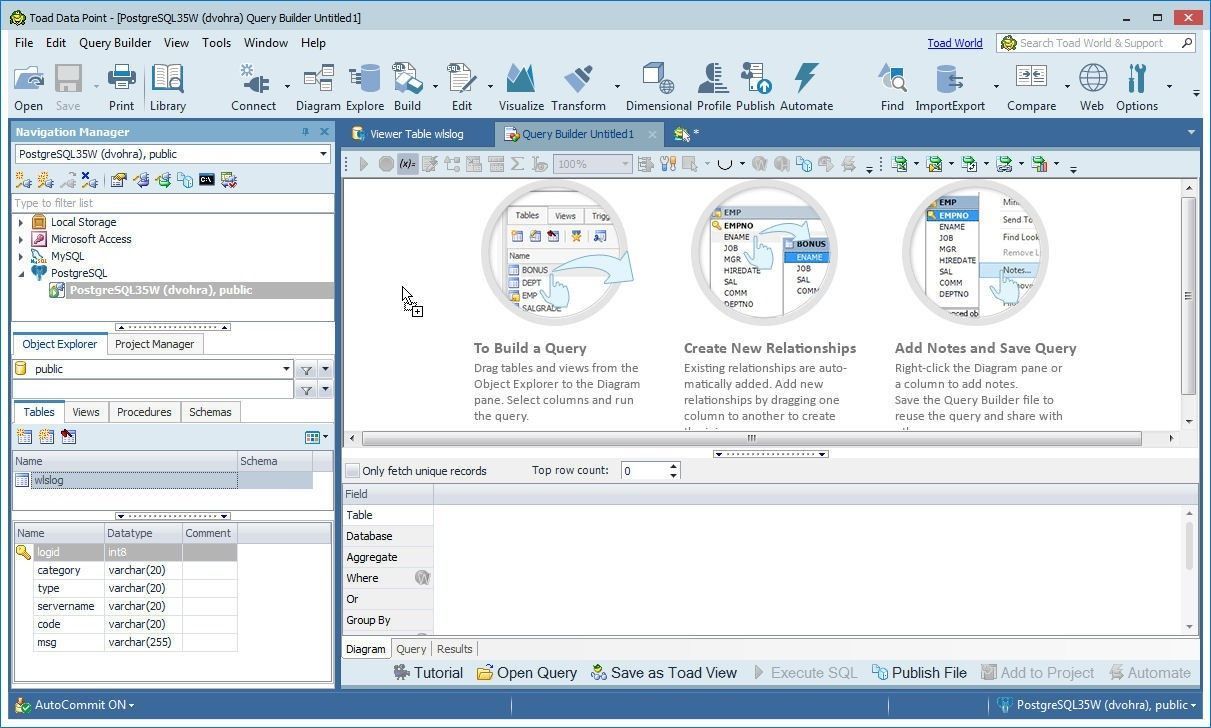Toggle the object filter funnel beside public
The width and height of the screenshot is (1211, 728).
click(x=306, y=369)
